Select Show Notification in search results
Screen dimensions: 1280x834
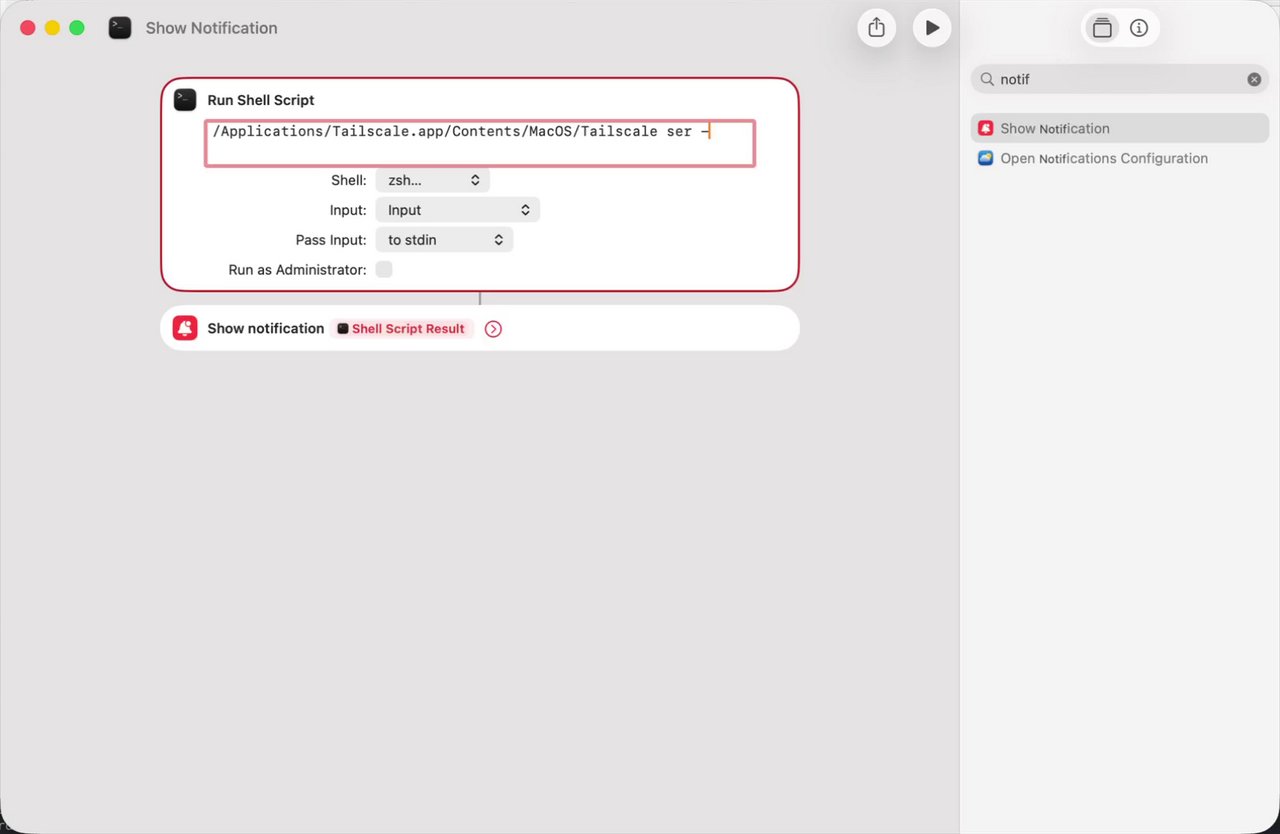pos(1120,128)
